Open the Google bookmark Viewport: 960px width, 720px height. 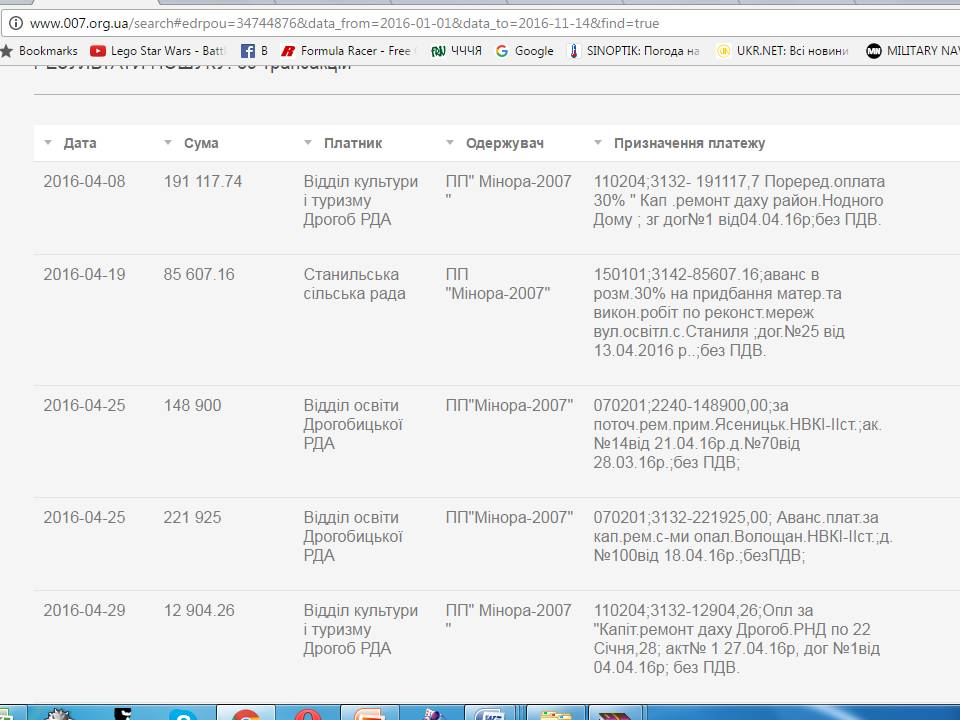pyautogui.click(x=524, y=51)
